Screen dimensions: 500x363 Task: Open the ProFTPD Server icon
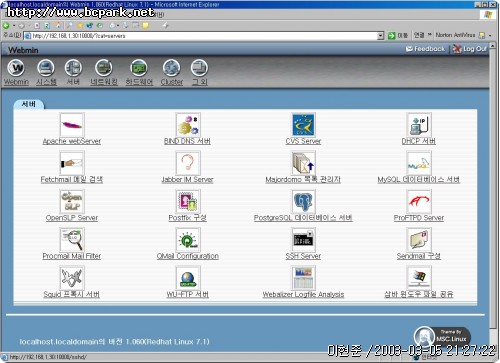click(419, 201)
